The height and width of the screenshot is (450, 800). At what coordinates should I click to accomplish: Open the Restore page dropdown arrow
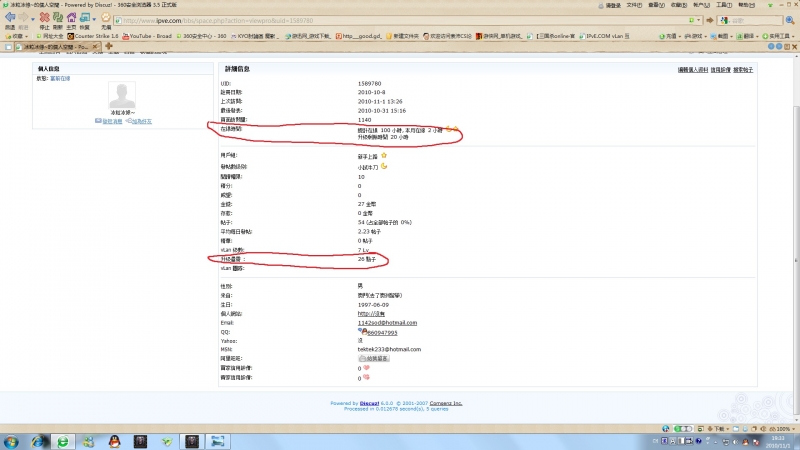point(94,19)
